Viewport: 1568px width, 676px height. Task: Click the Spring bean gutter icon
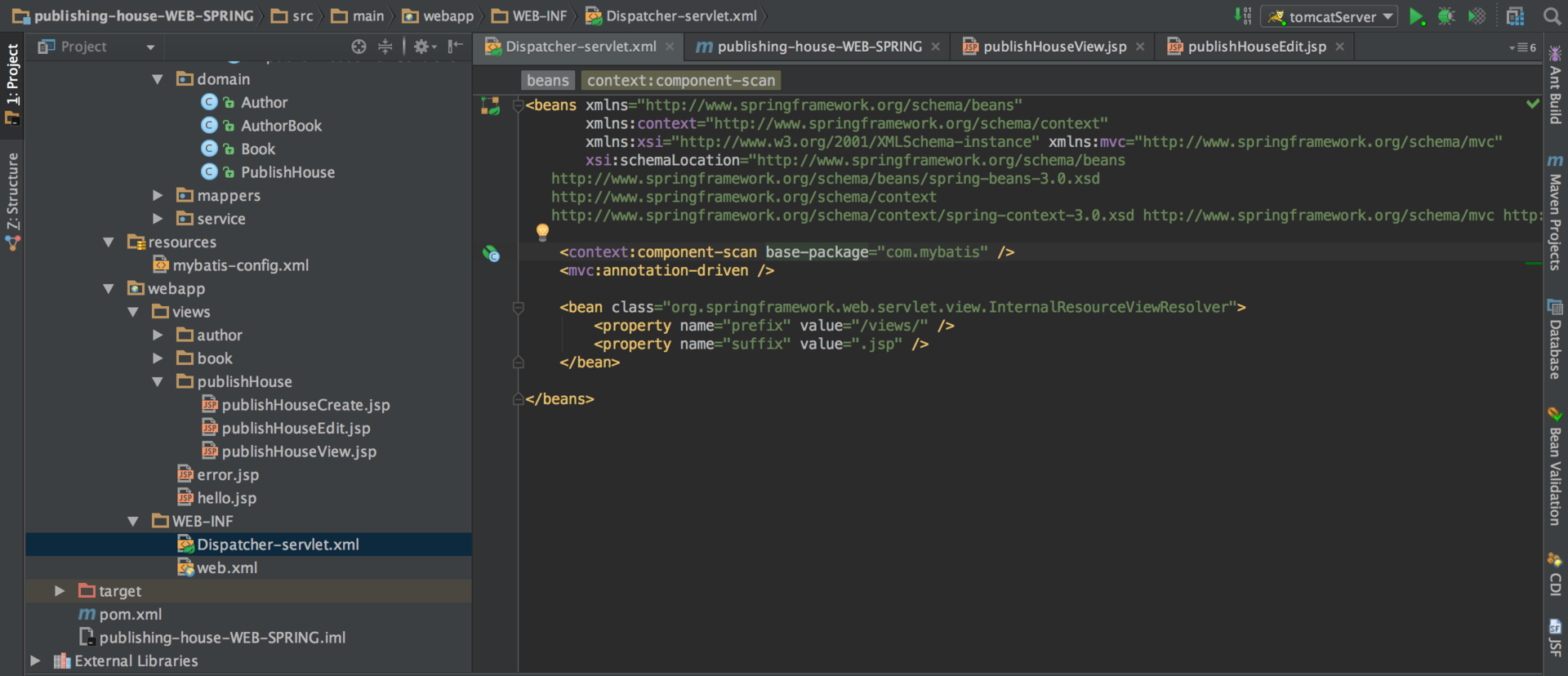[491, 253]
